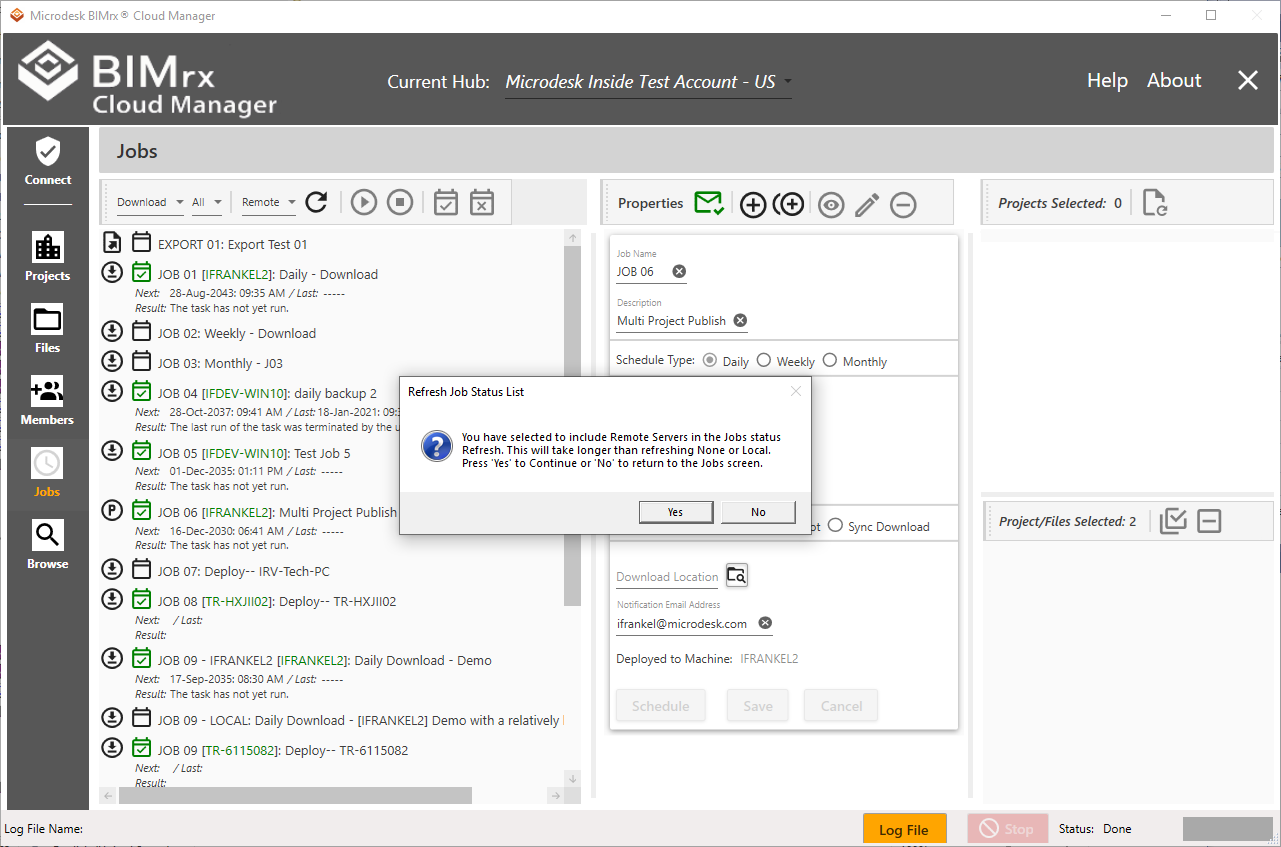Expand the Remote server filter dropdown
Viewport: 1281px width, 847px height.
(x=269, y=202)
